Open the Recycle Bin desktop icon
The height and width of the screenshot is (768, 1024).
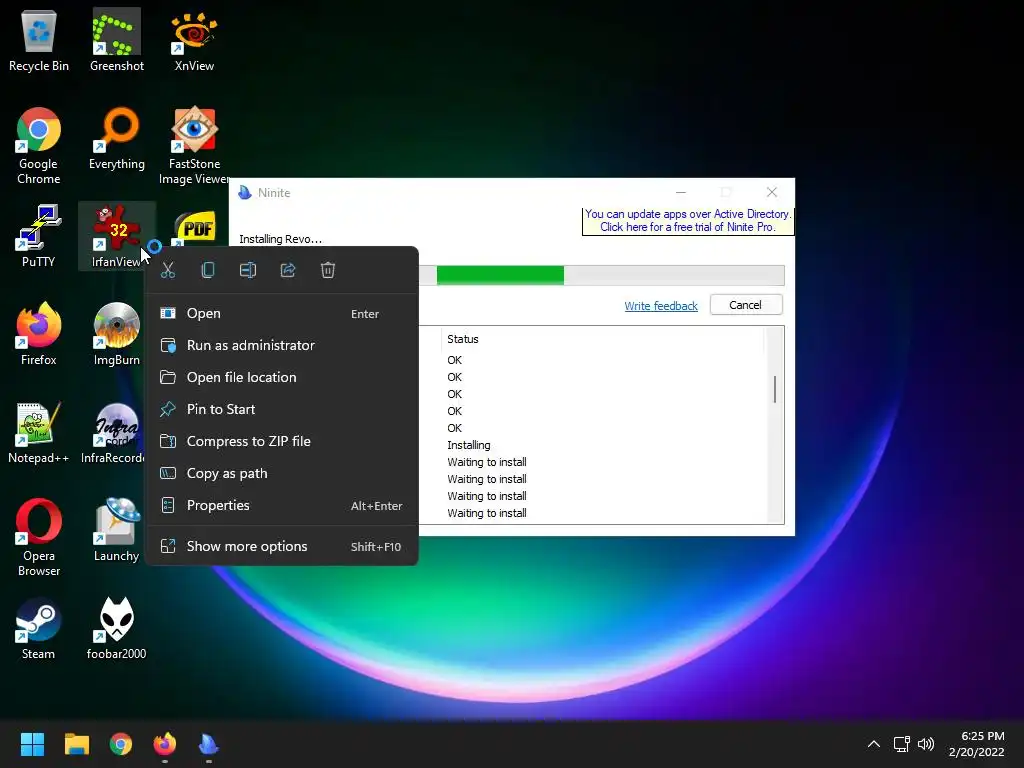tap(39, 40)
